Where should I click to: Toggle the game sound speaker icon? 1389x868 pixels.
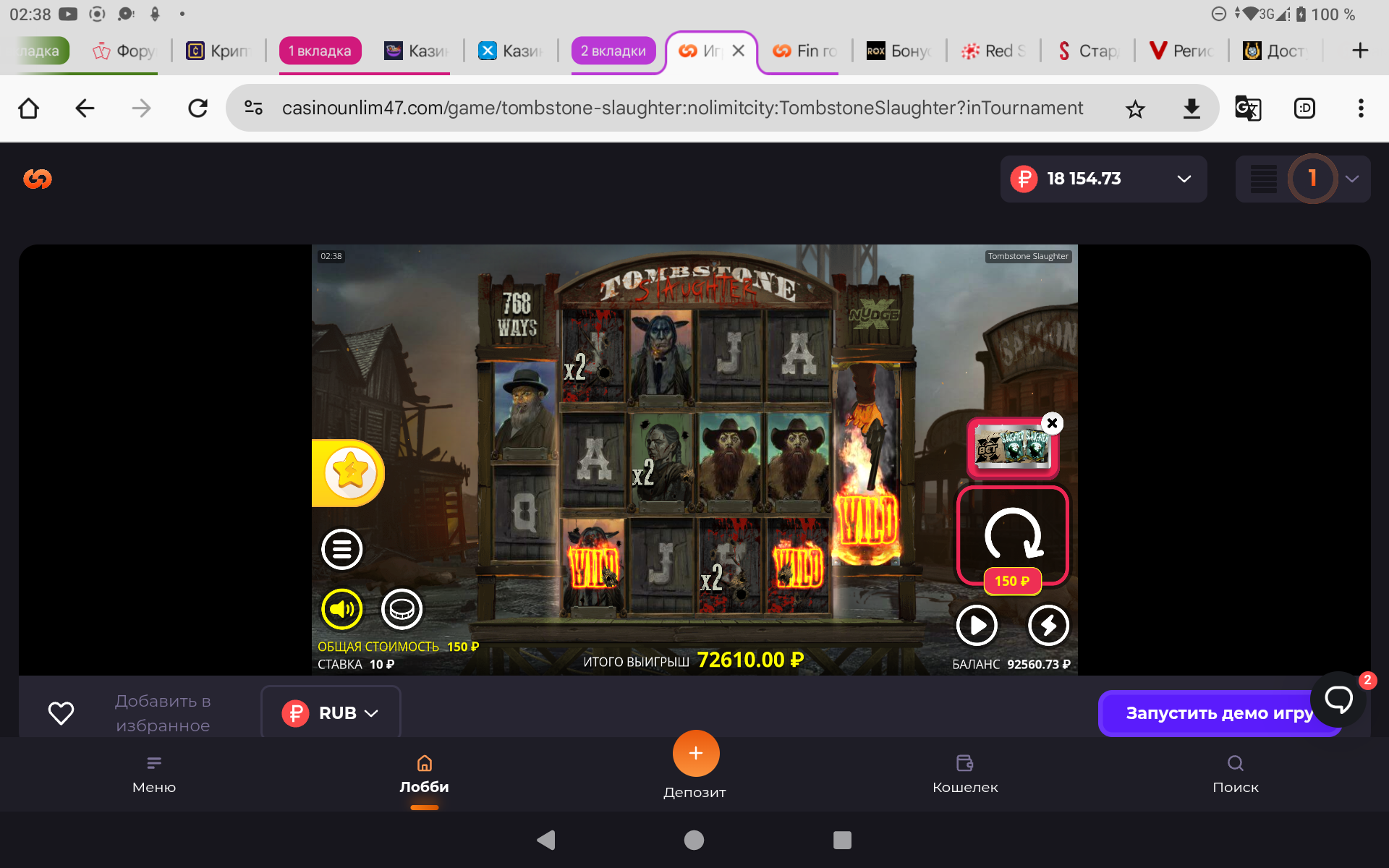pos(341,609)
